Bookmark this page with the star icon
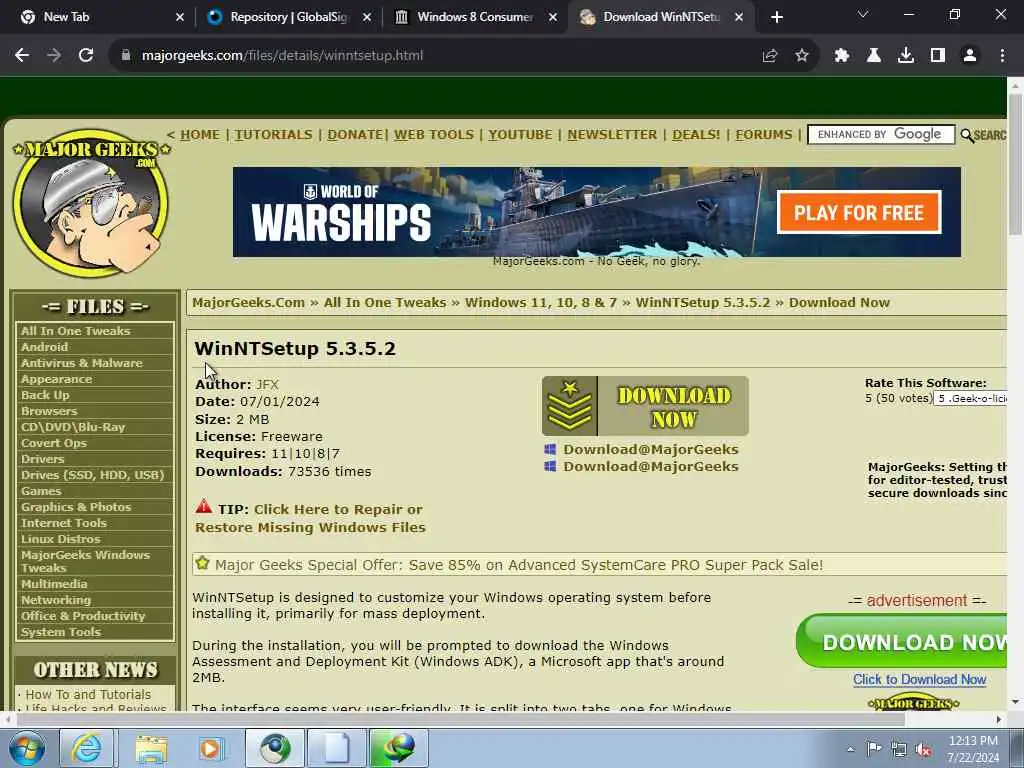This screenshot has height=768, width=1024. tap(802, 56)
